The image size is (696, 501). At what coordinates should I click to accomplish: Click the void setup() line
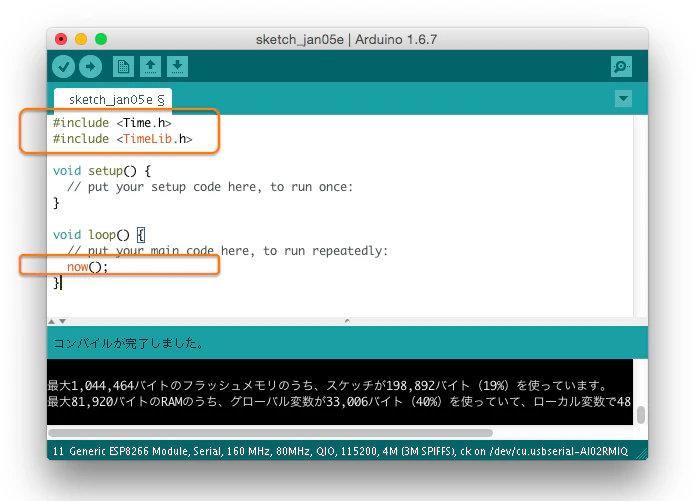pyautogui.click(x=102, y=171)
